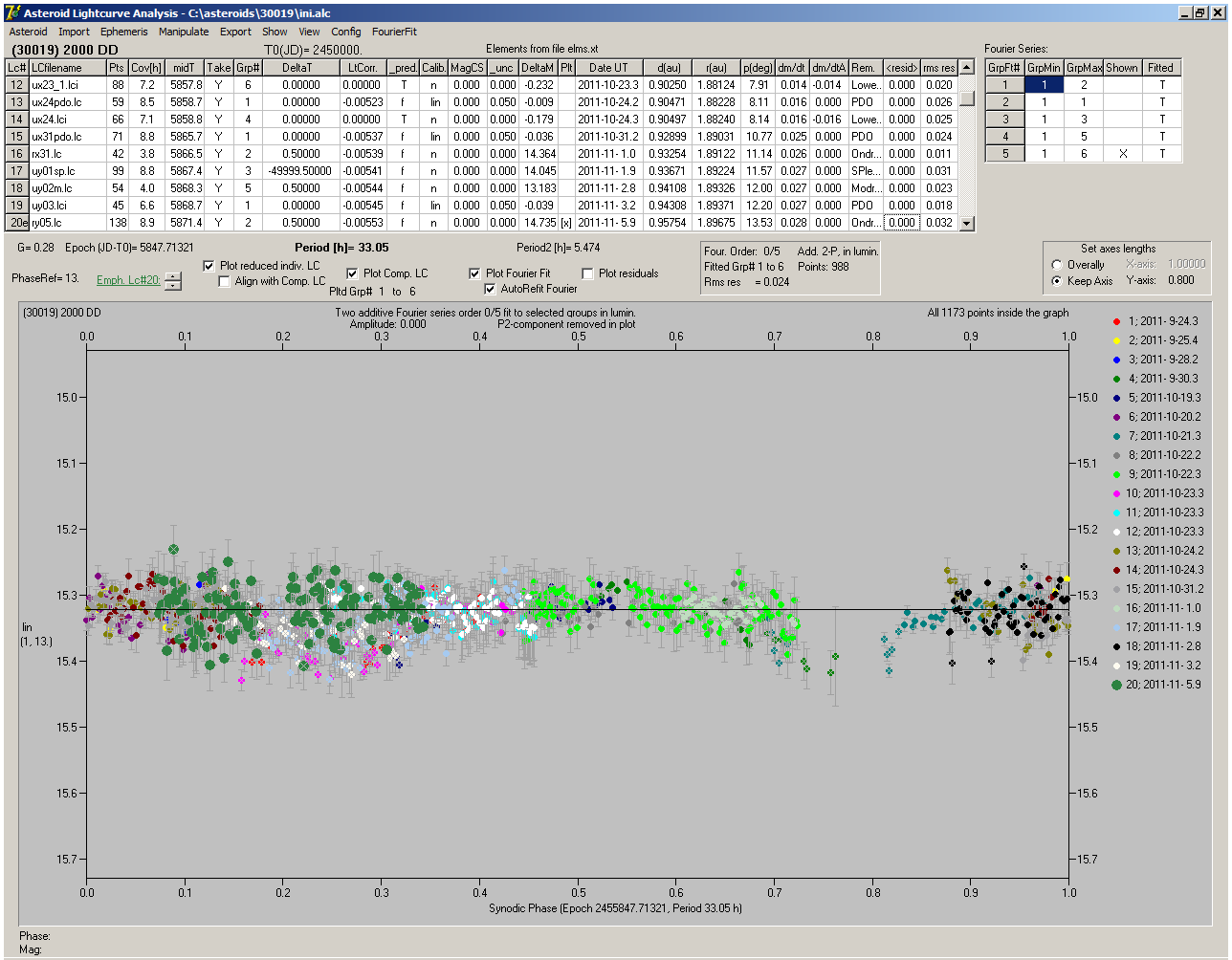The width and height of the screenshot is (1232, 960).
Task: Click the table scrollbar down arrow
Action: tap(967, 224)
